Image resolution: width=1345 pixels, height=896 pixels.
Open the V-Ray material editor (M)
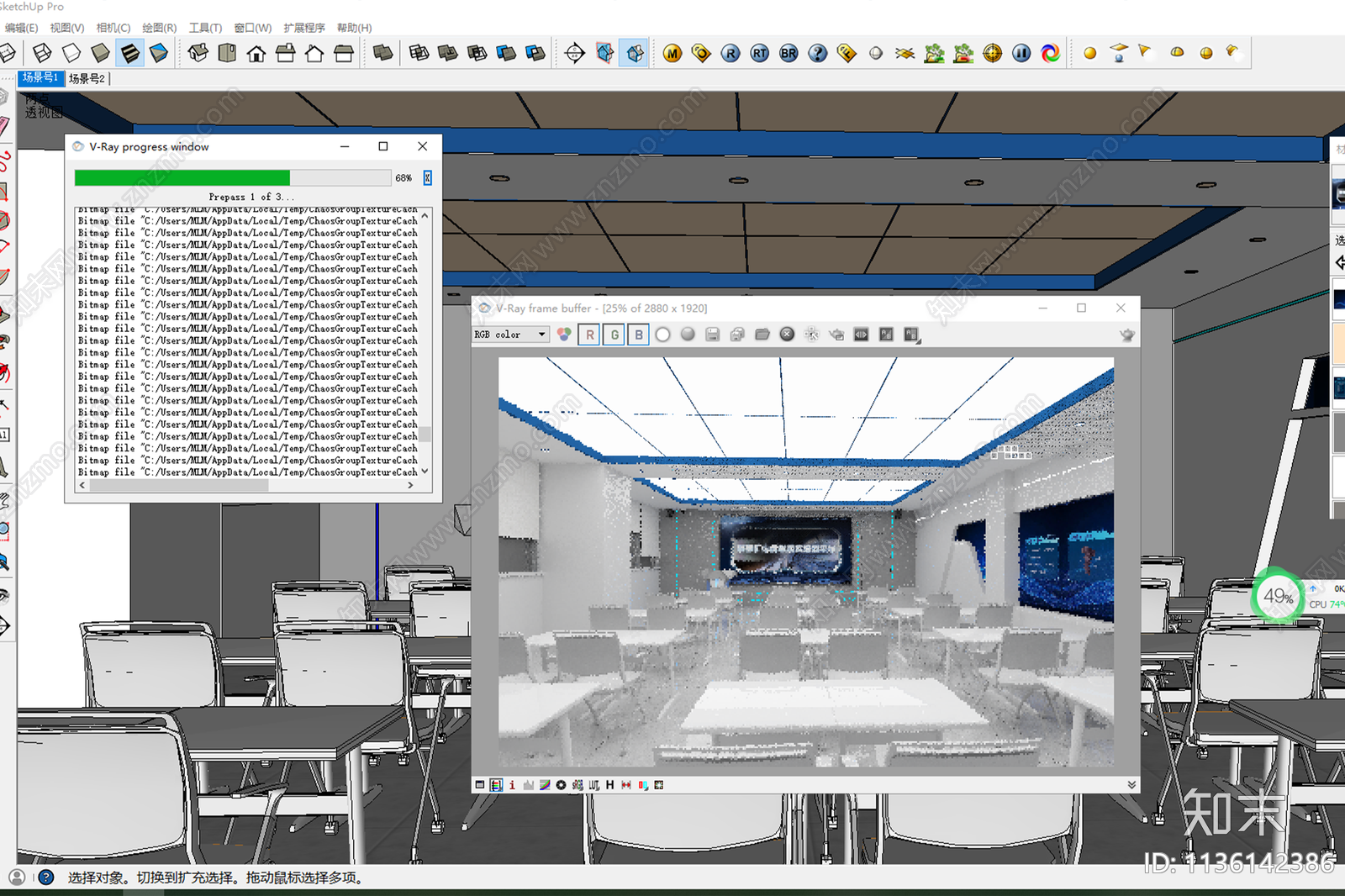[672, 53]
